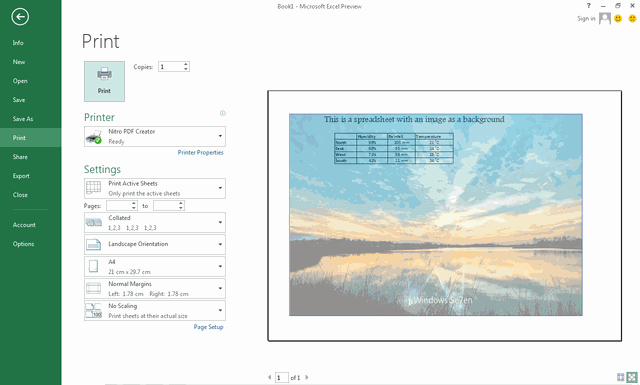Click the No Scaling icon
This screenshot has width=640, height=385.
click(93, 310)
